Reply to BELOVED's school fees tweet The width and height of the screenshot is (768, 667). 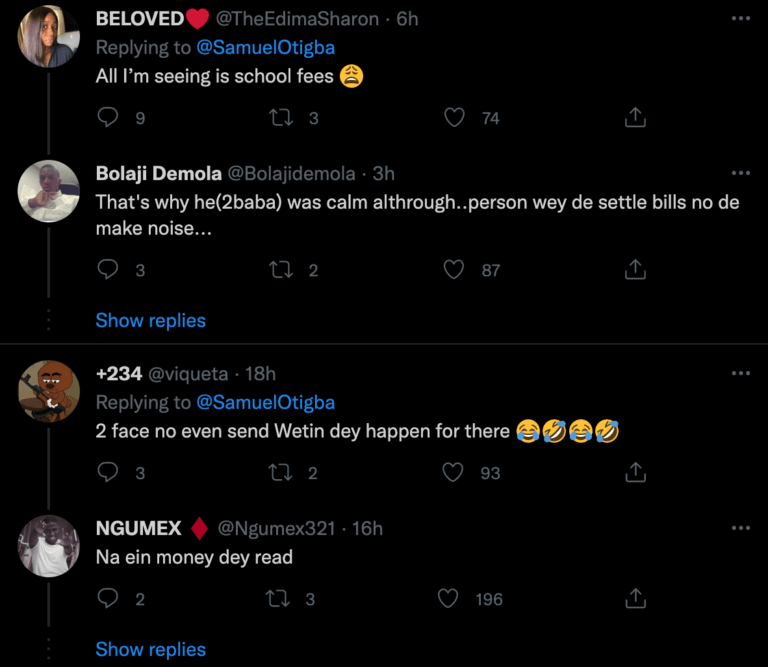coord(108,118)
